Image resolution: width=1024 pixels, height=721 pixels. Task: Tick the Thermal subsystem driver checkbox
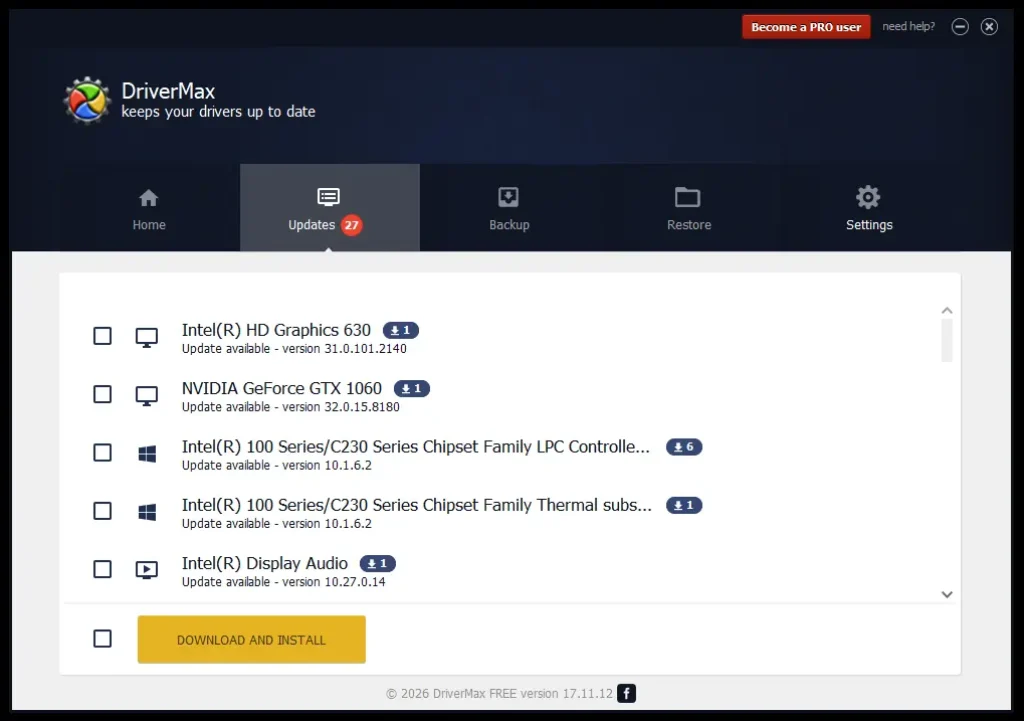[103, 511]
